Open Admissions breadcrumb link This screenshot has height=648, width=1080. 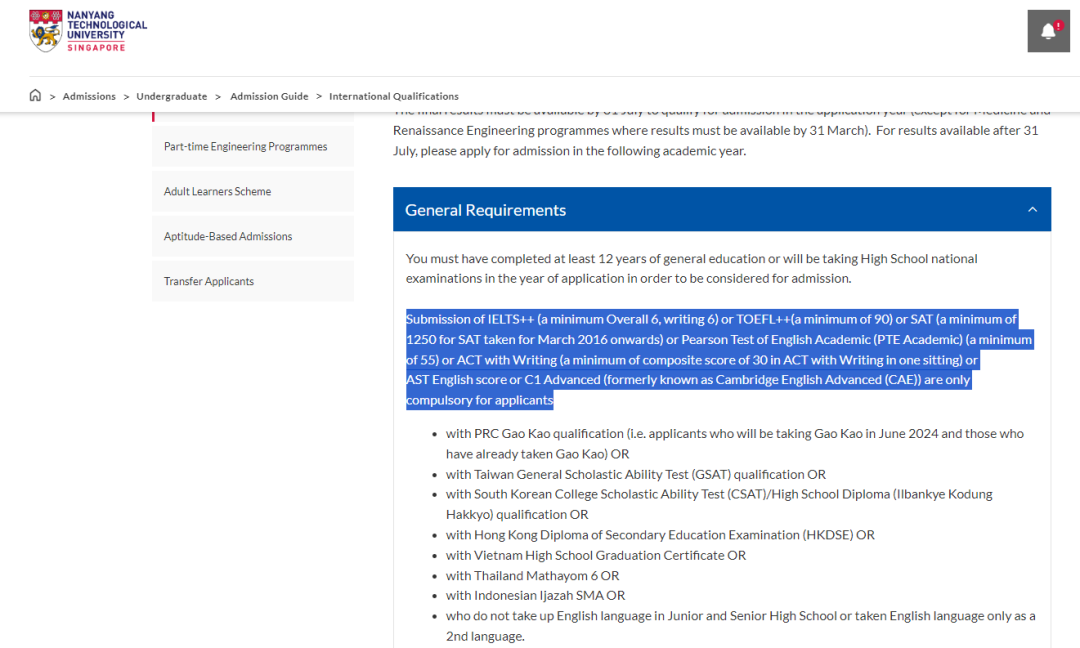pos(89,96)
